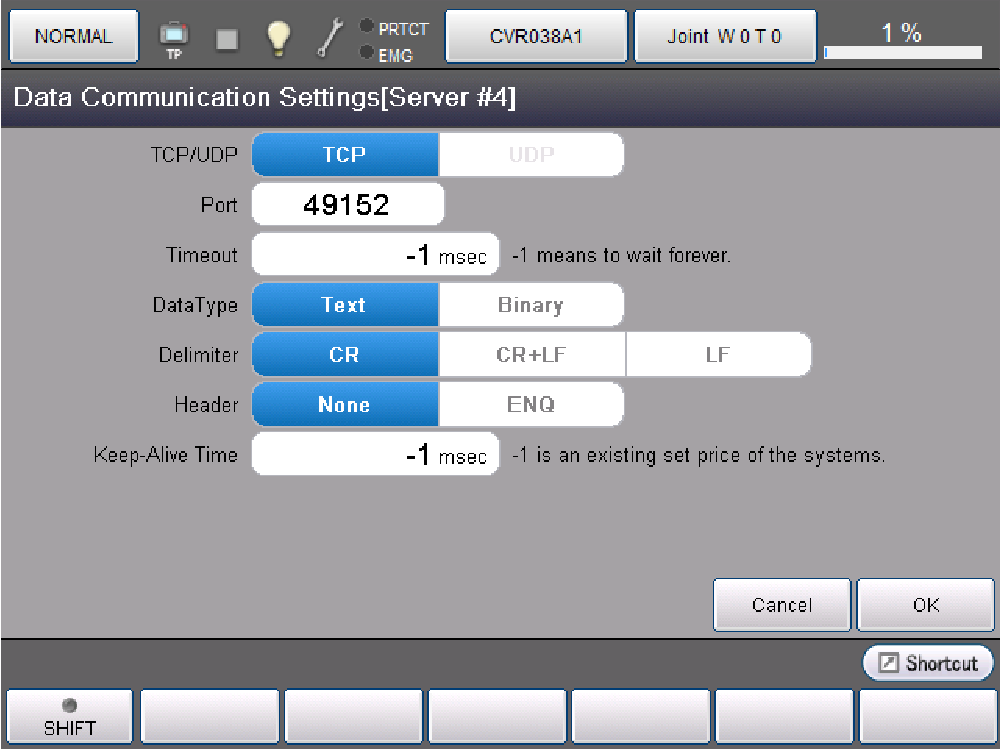The image size is (1000, 750).
Task: Set the delimiter to LF
Action: pyautogui.click(x=717, y=355)
